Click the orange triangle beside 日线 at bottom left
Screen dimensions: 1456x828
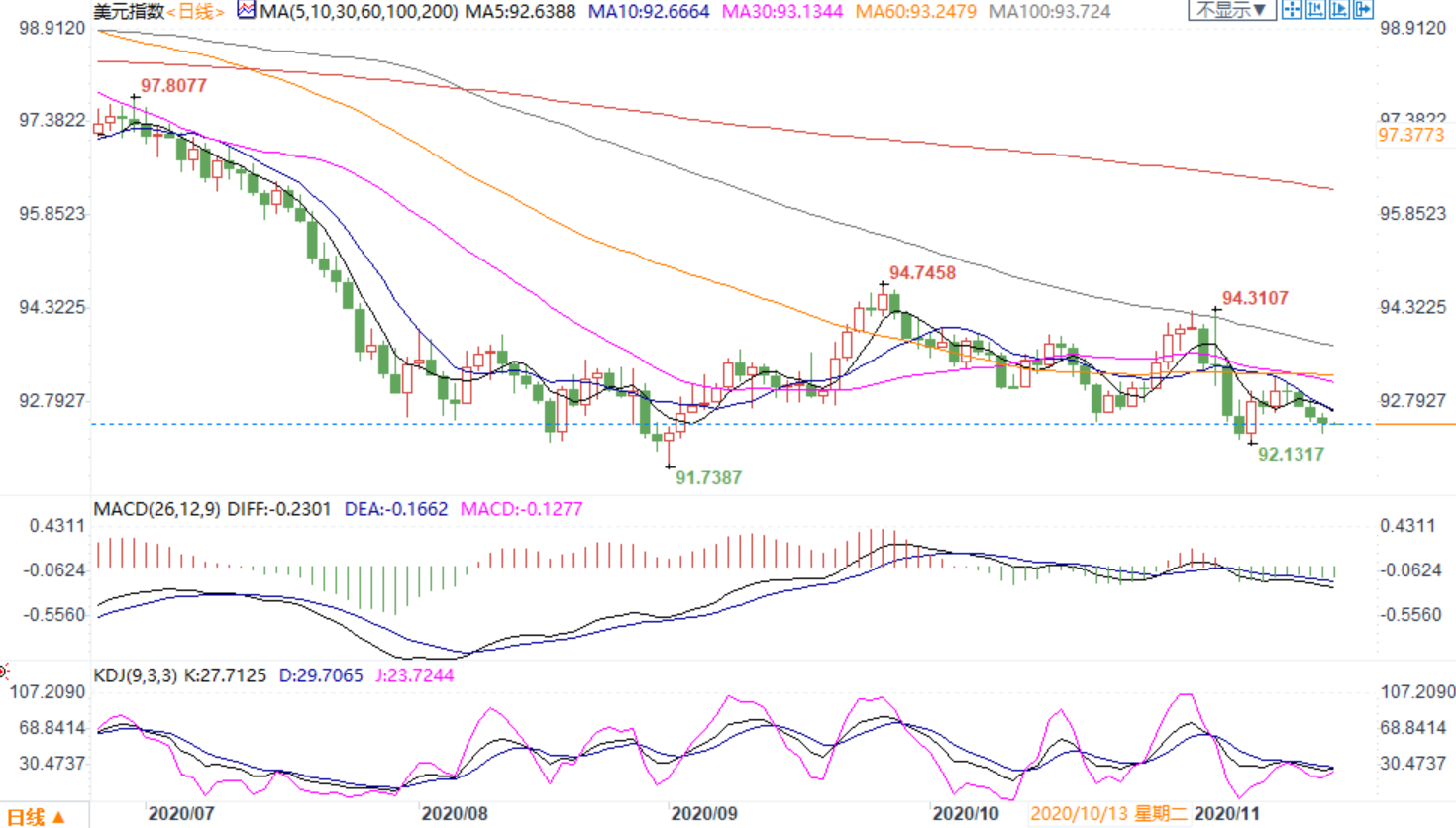point(58,817)
